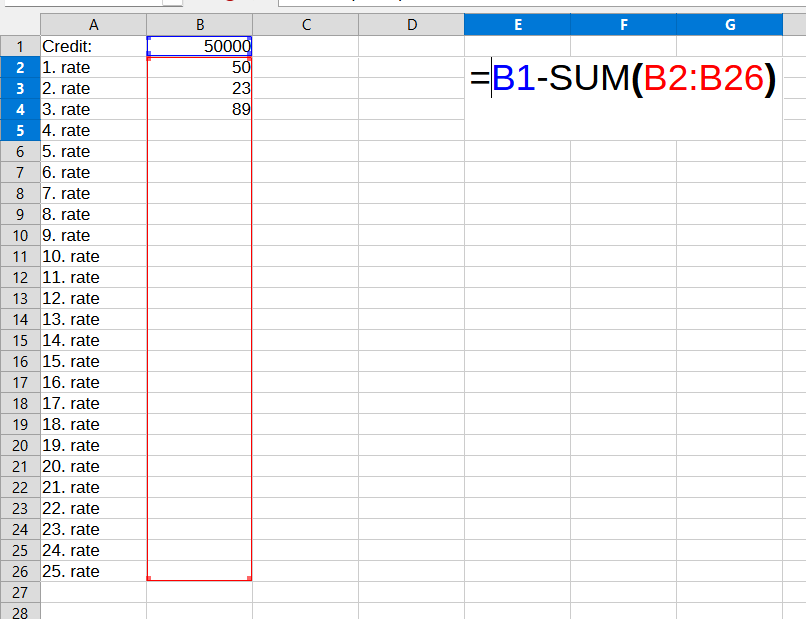Click inside the formula being edited
Screen dimensions: 806x619
coord(622,79)
